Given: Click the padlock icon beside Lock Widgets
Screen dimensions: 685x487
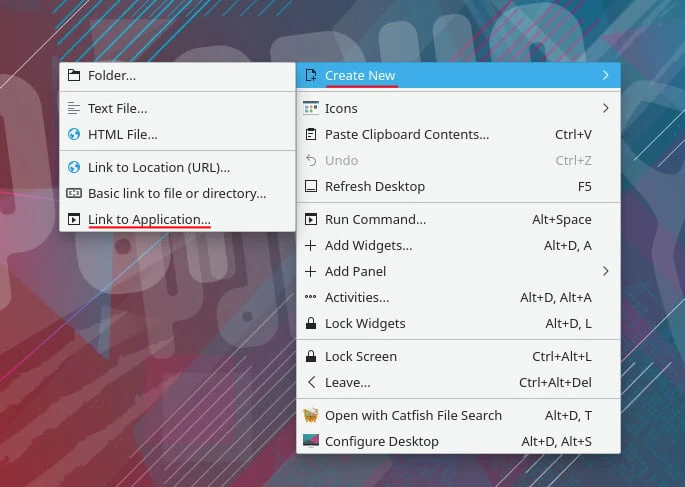Looking at the screenshot, I should pyautogui.click(x=310, y=323).
